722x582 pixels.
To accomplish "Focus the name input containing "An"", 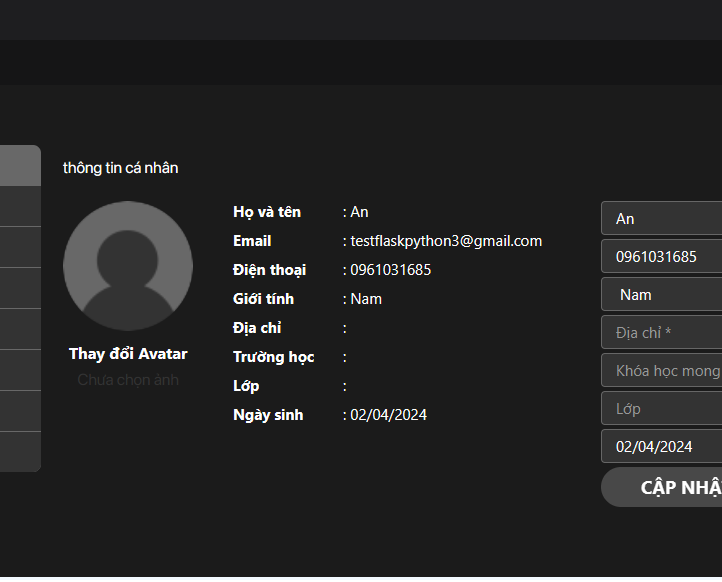I will pyautogui.click(x=661, y=218).
